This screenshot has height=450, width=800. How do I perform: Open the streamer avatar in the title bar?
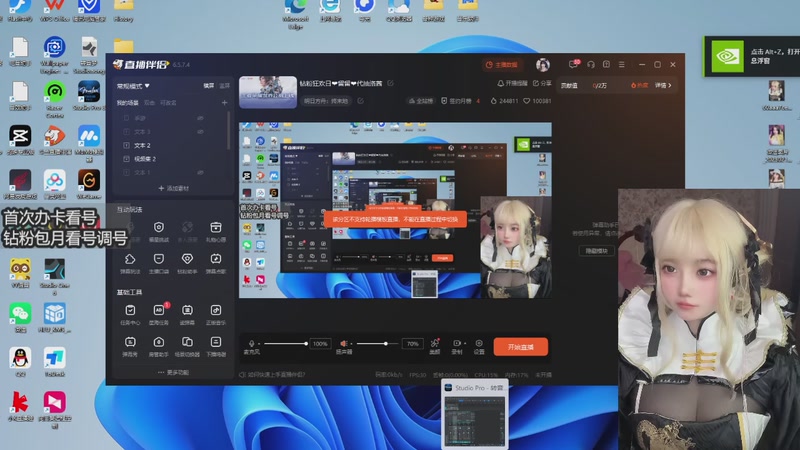[x=543, y=65]
